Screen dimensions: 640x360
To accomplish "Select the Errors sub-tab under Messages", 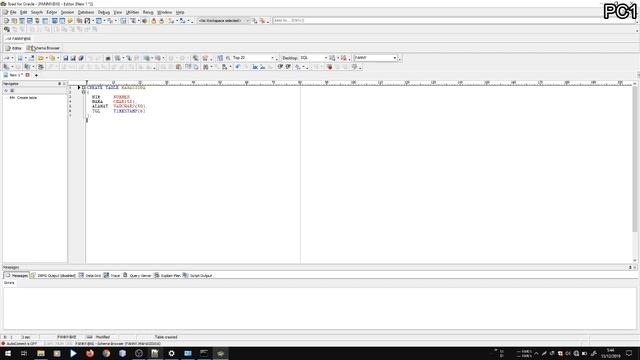I will click(9, 282).
